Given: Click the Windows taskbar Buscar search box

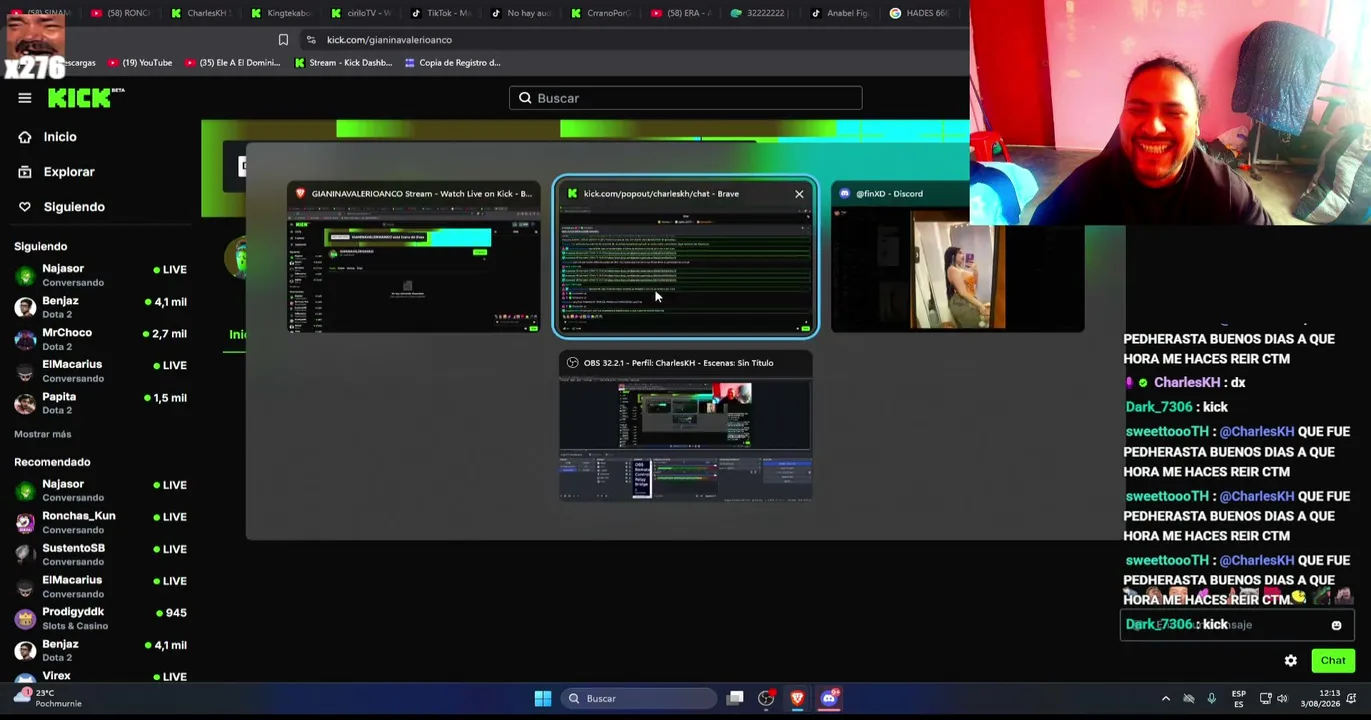Looking at the screenshot, I should (x=640, y=699).
